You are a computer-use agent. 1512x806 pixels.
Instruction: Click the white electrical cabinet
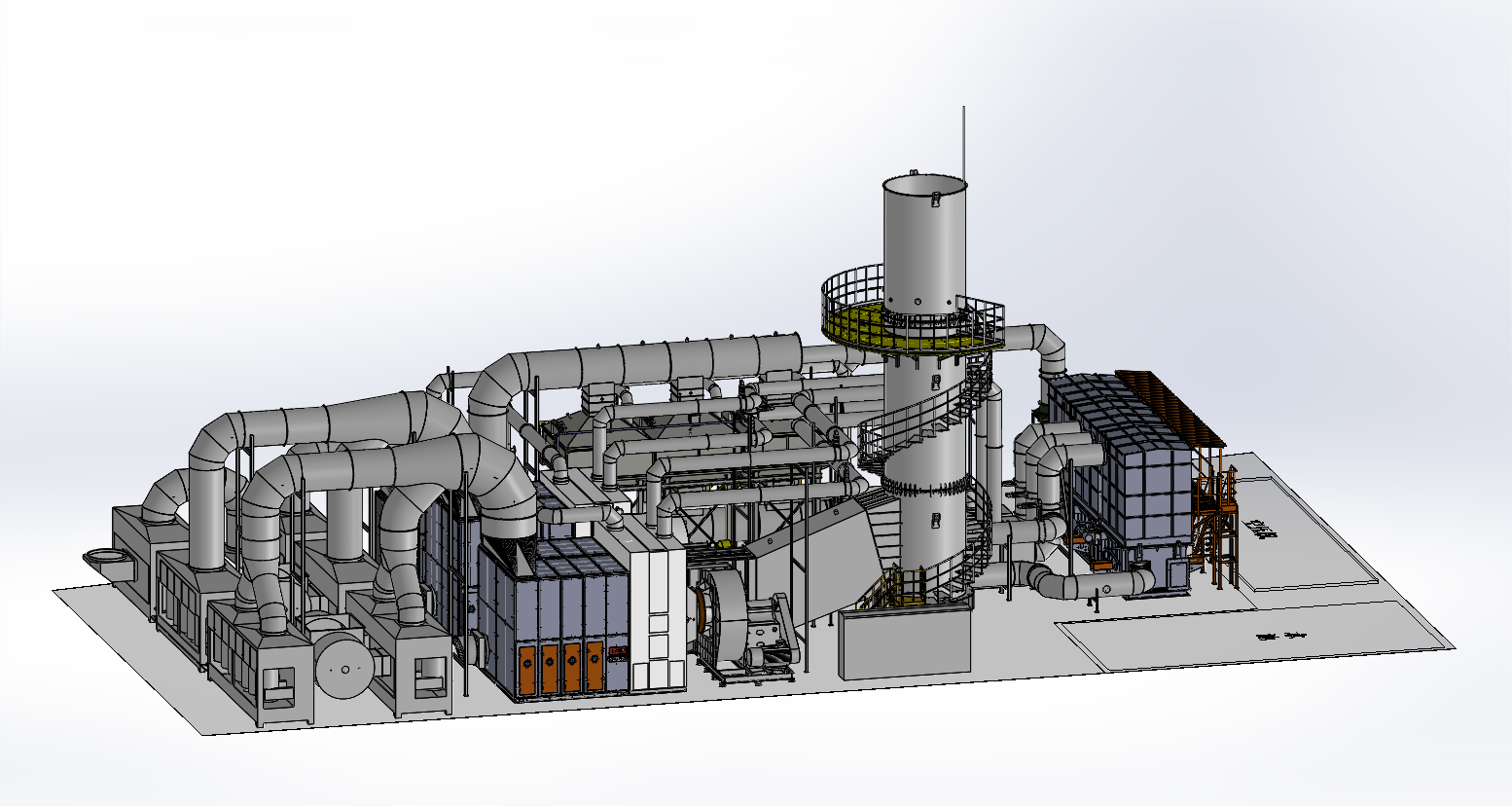point(657,621)
